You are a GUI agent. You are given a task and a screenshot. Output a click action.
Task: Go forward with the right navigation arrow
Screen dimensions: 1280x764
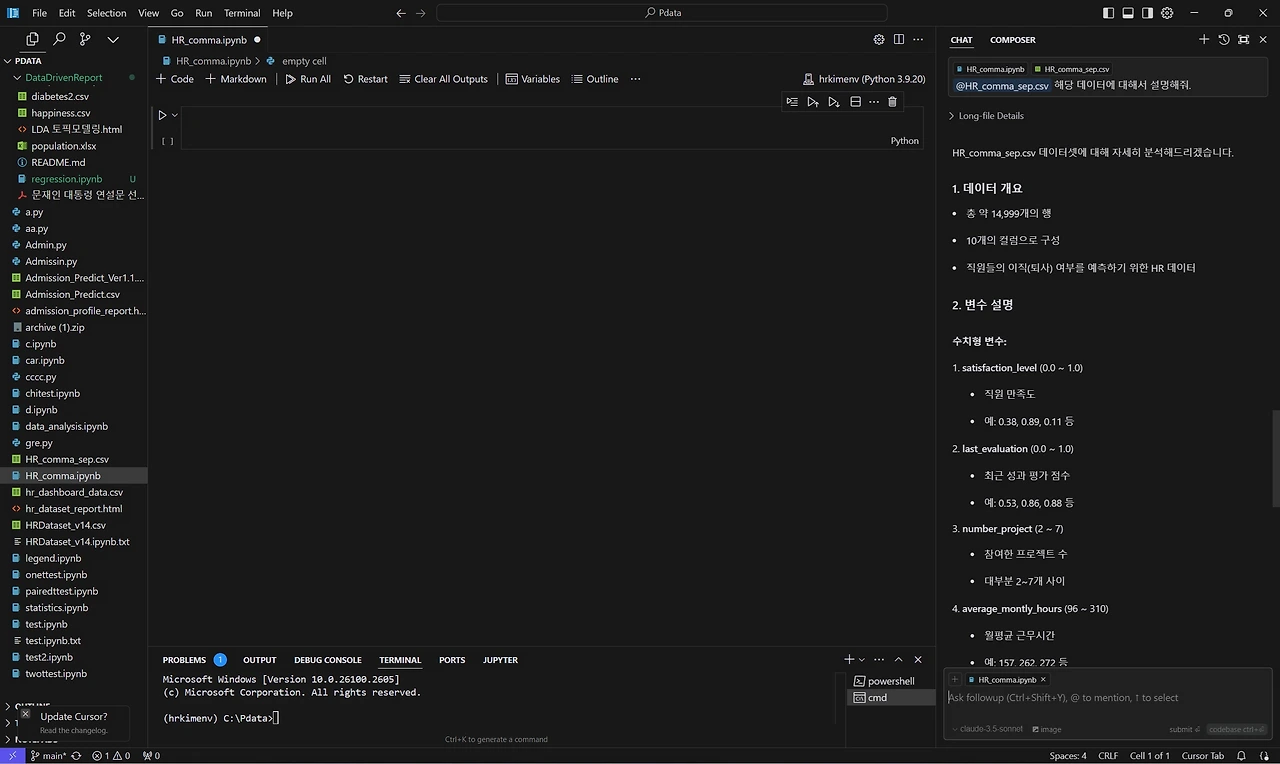(x=421, y=13)
